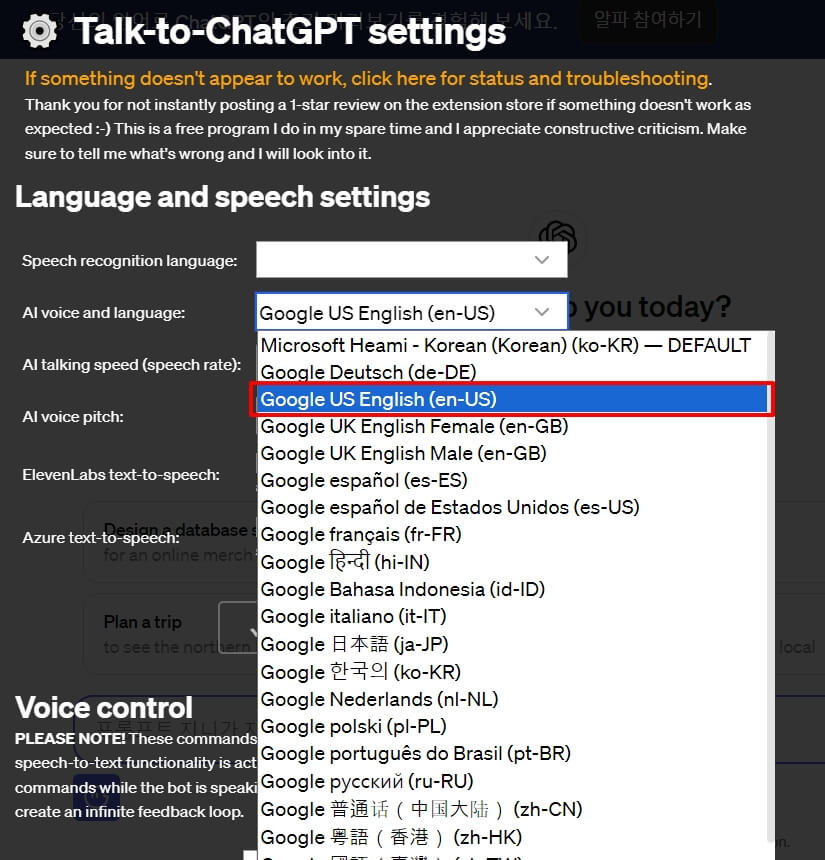Select Google español (es-ES) voice
This screenshot has width=825, height=860.
coord(512,480)
